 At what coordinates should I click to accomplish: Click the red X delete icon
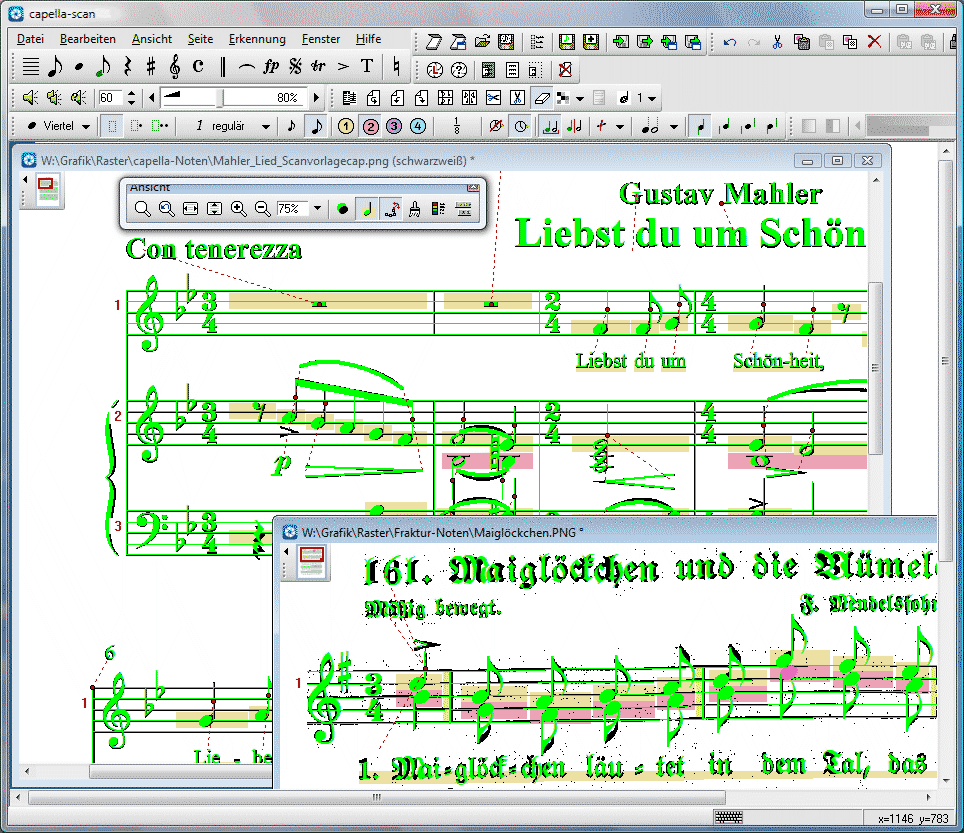click(x=874, y=42)
